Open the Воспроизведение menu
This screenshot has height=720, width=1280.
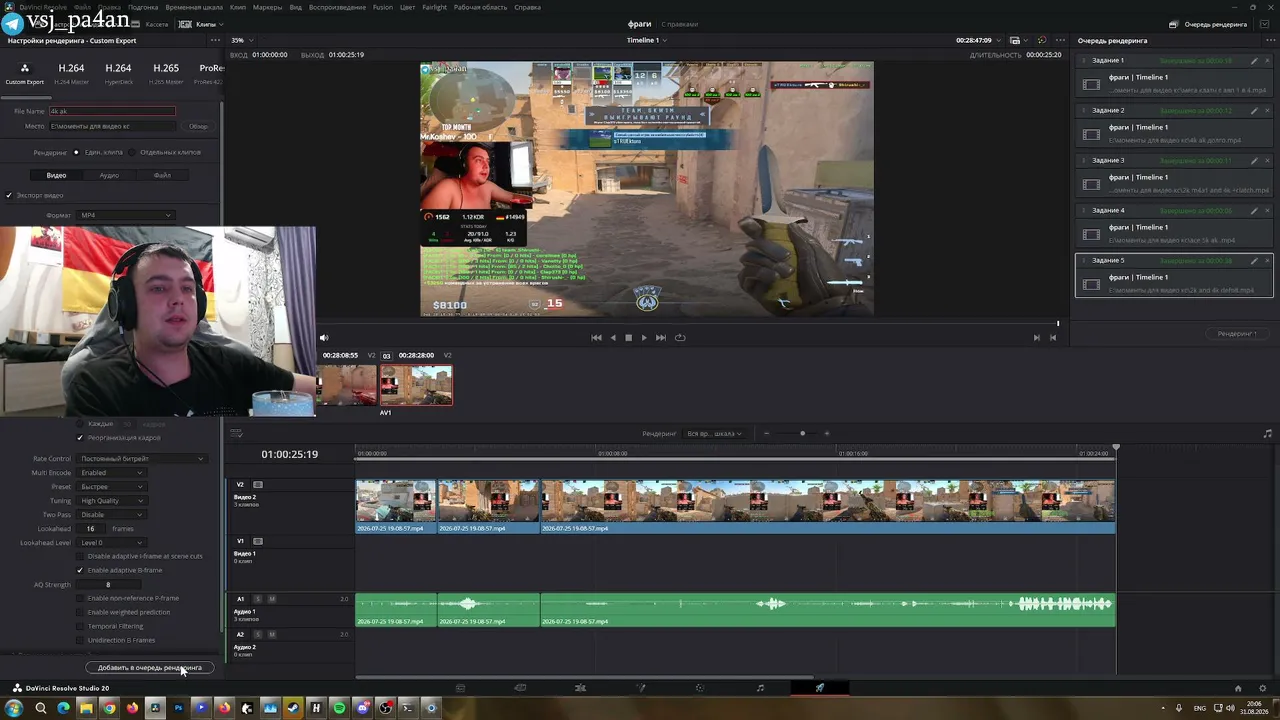pyautogui.click(x=337, y=7)
